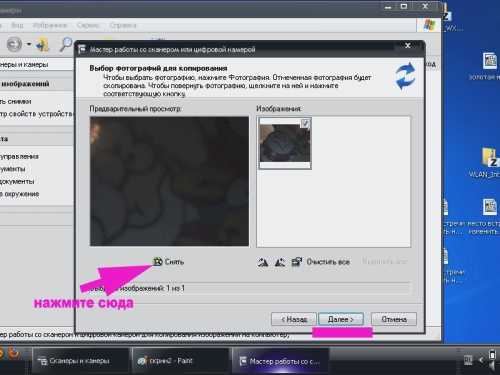The height and width of the screenshot is (375, 500).
Task: Open image properties icon
Action: click(x=297, y=262)
